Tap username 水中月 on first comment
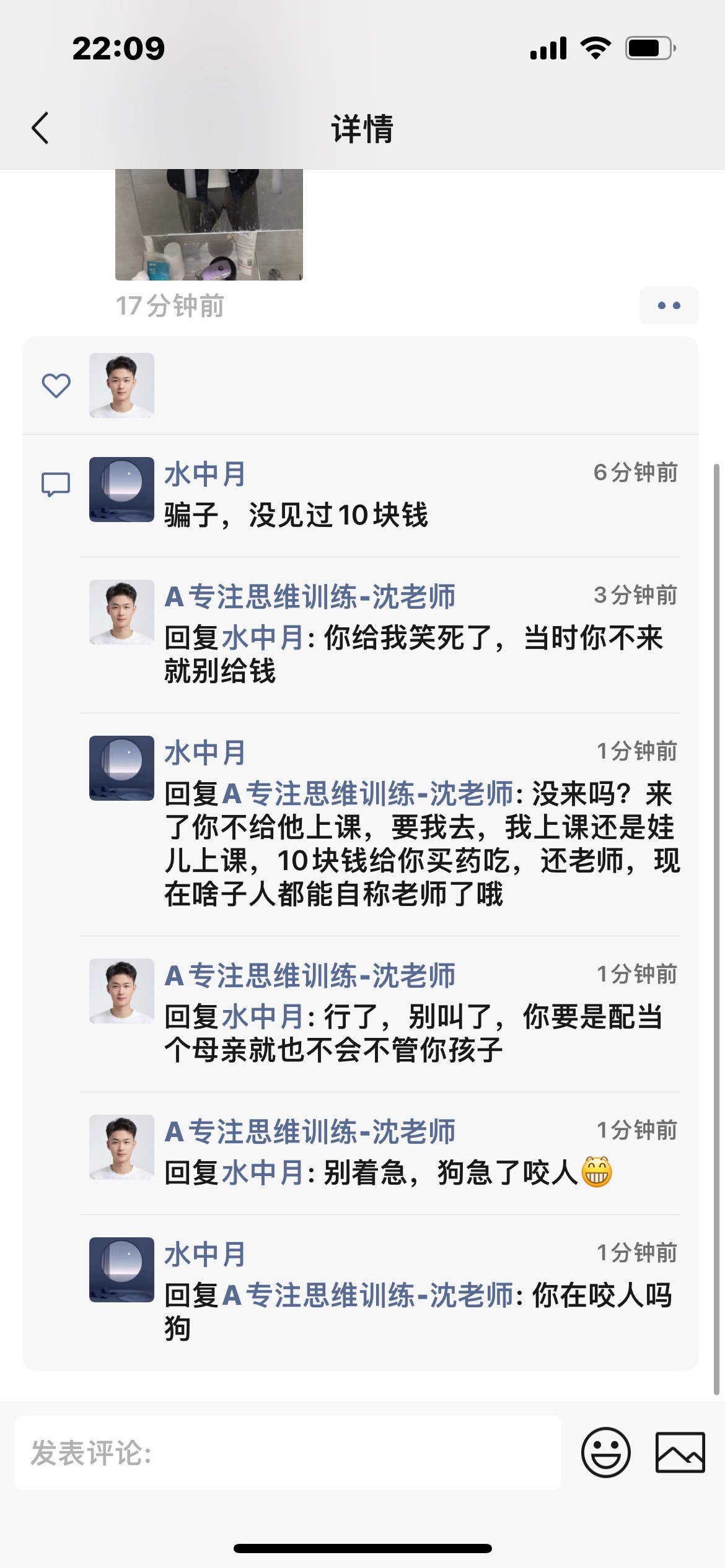This screenshot has width=725, height=1568. (205, 475)
